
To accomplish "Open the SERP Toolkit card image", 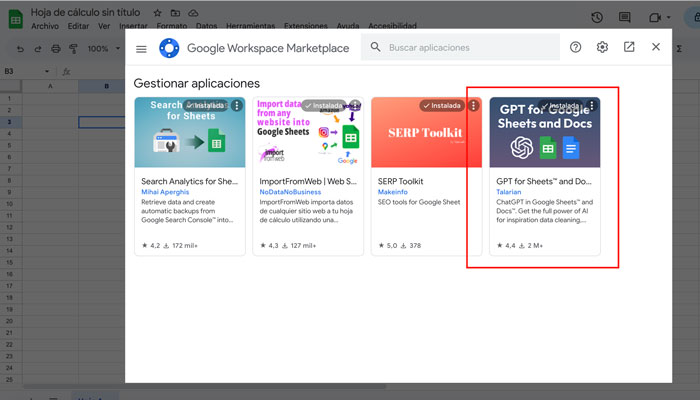I will [426, 132].
